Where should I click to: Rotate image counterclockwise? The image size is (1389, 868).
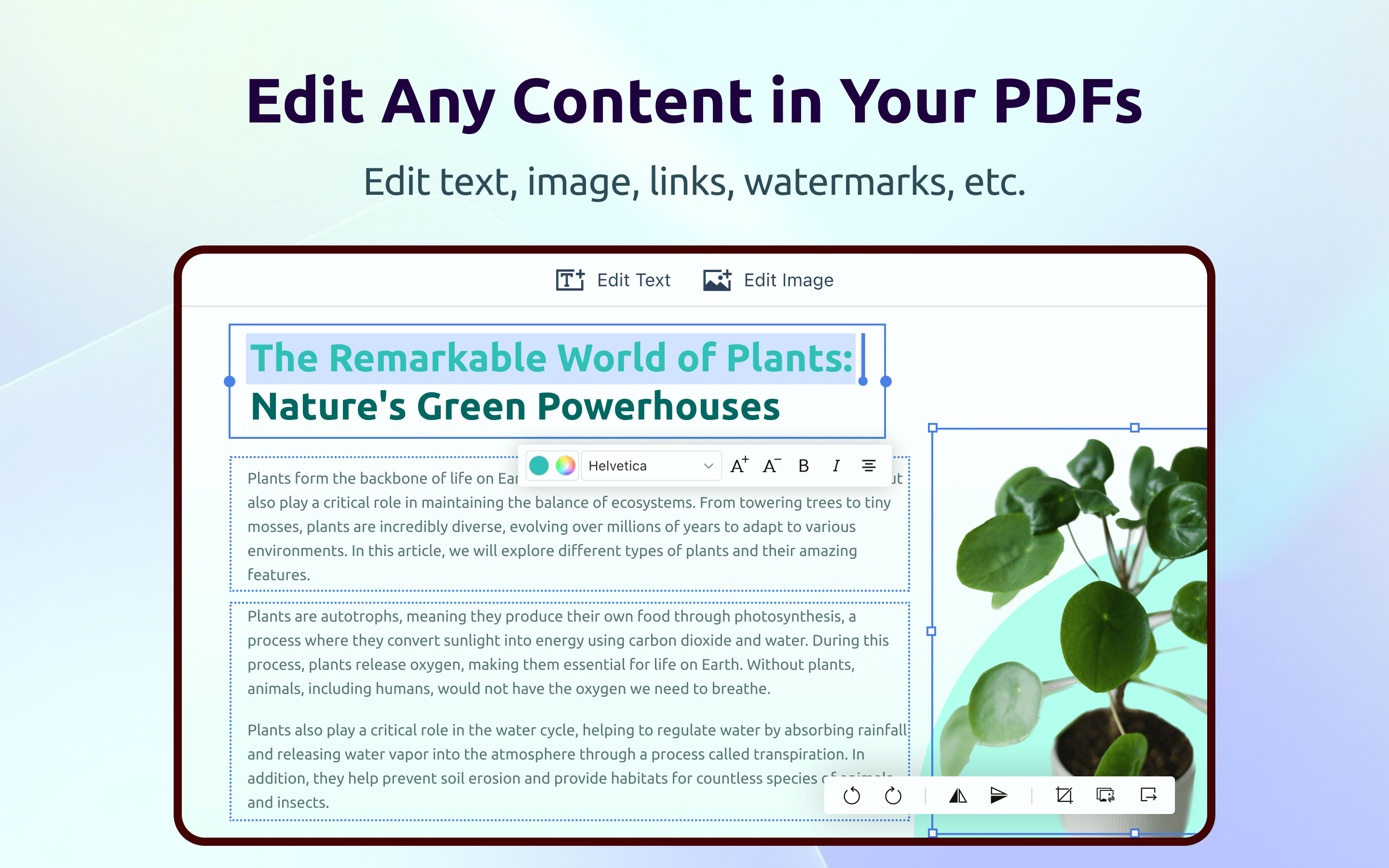[851, 796]
